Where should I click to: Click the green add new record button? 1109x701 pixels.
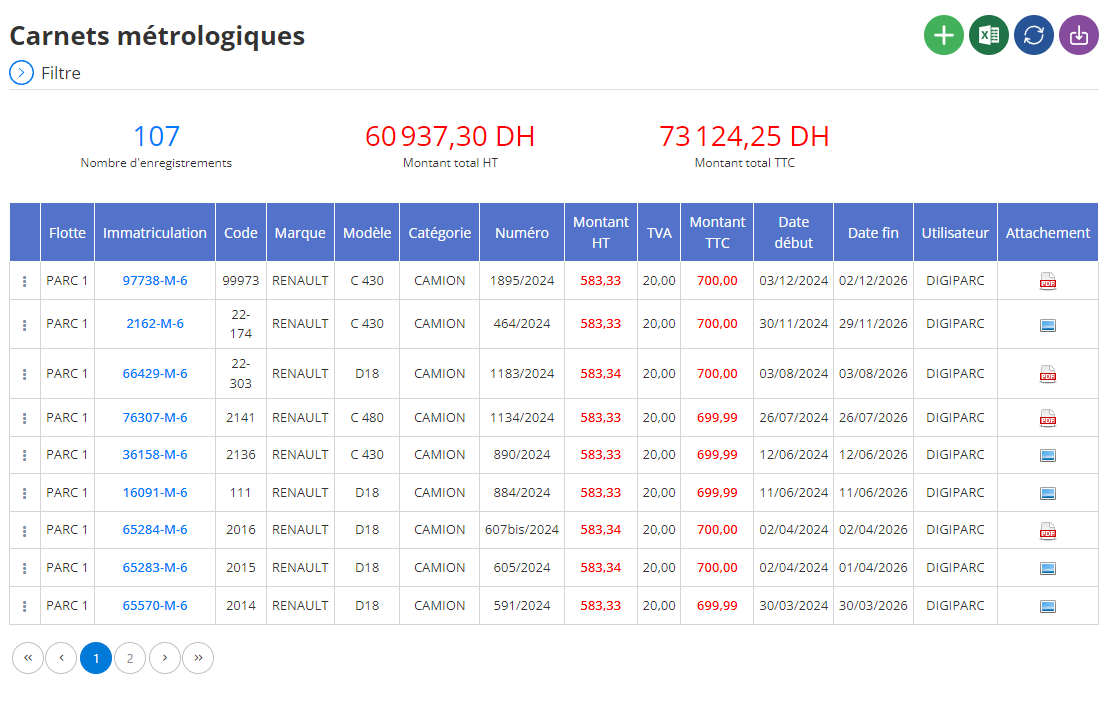tap(943, 35)
